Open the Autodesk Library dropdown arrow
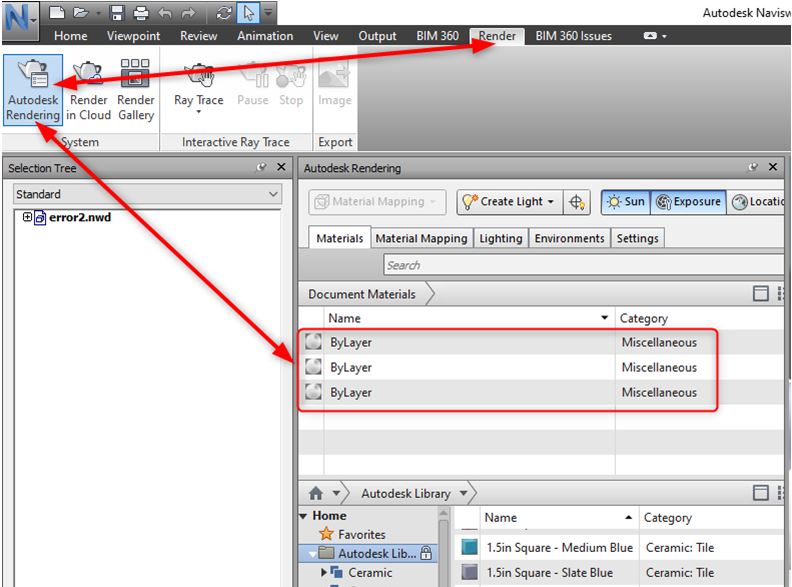The width and height of the screenshot is (792, 587). point(463,493)
